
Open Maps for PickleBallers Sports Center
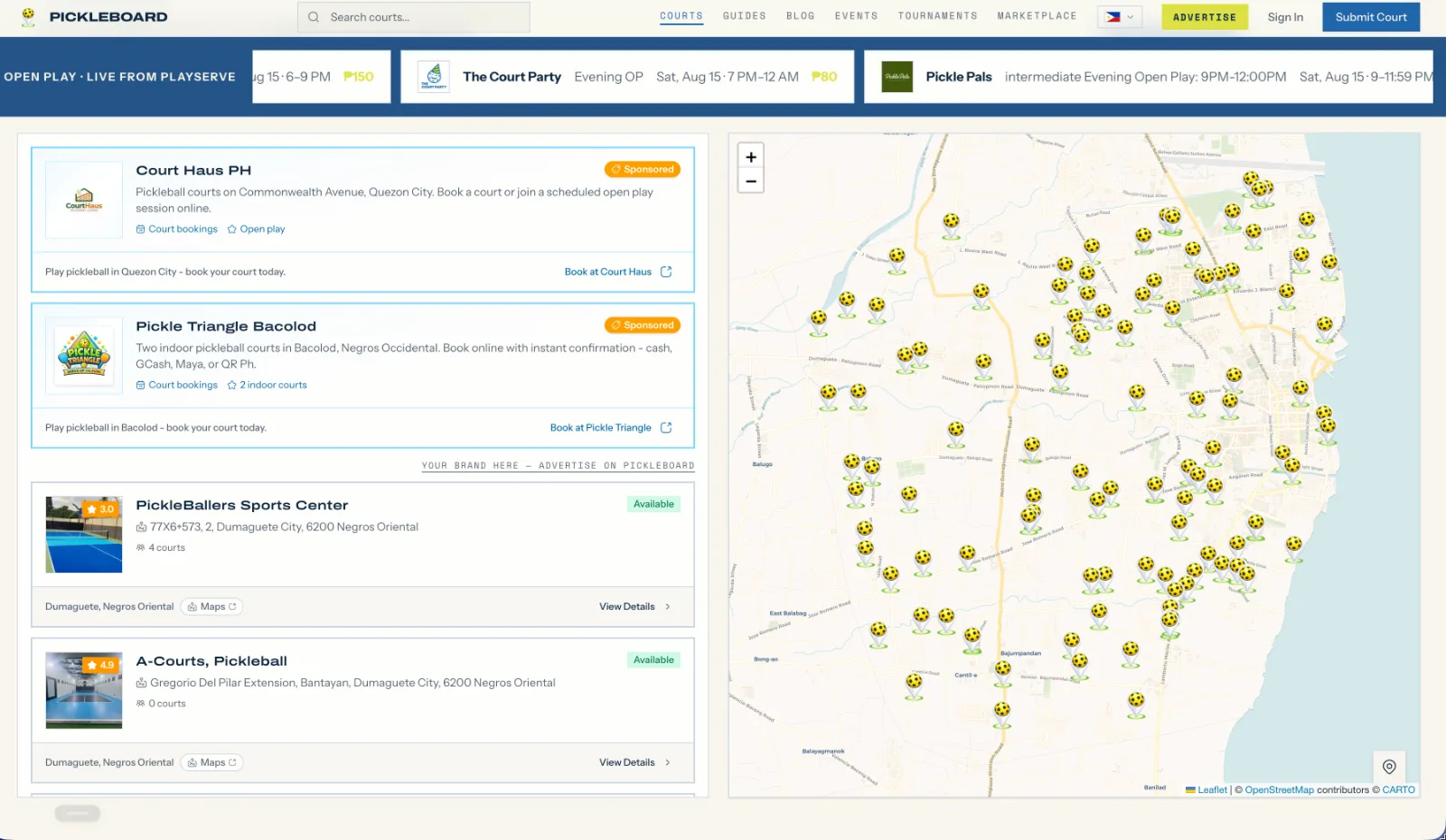click(211, 607)
